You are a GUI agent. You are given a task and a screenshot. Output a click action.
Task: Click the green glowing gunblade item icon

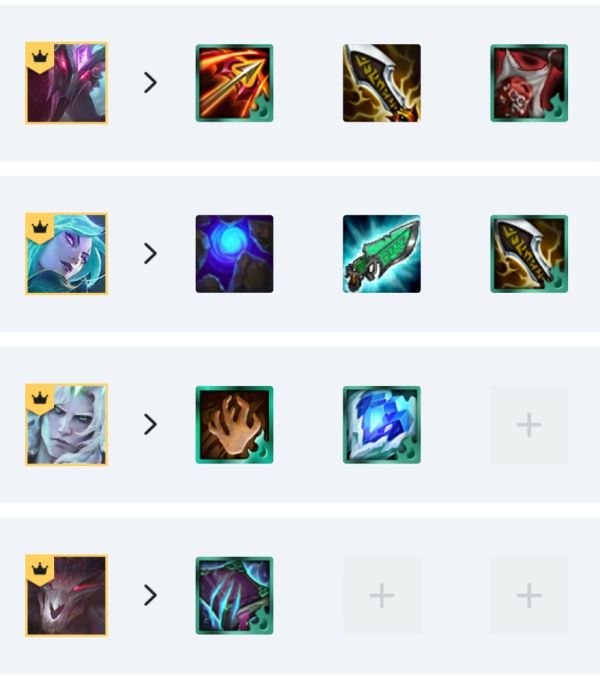click(x=382, y=254)
